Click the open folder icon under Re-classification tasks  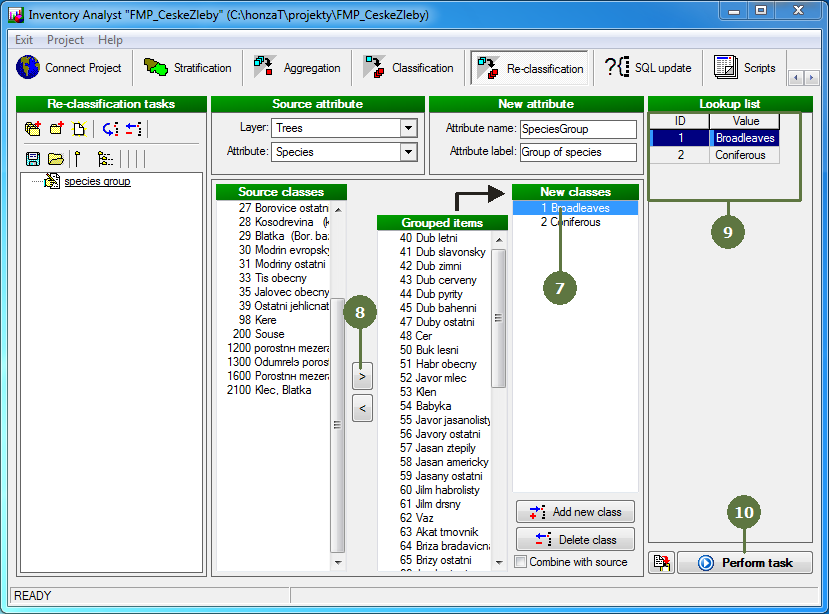point(55,159)
